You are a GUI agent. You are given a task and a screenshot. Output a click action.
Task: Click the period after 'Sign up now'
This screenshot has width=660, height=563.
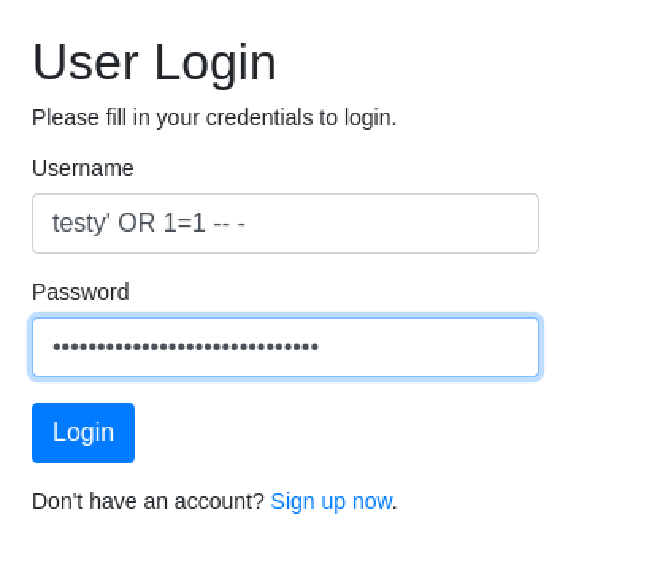tap(395, 503)
